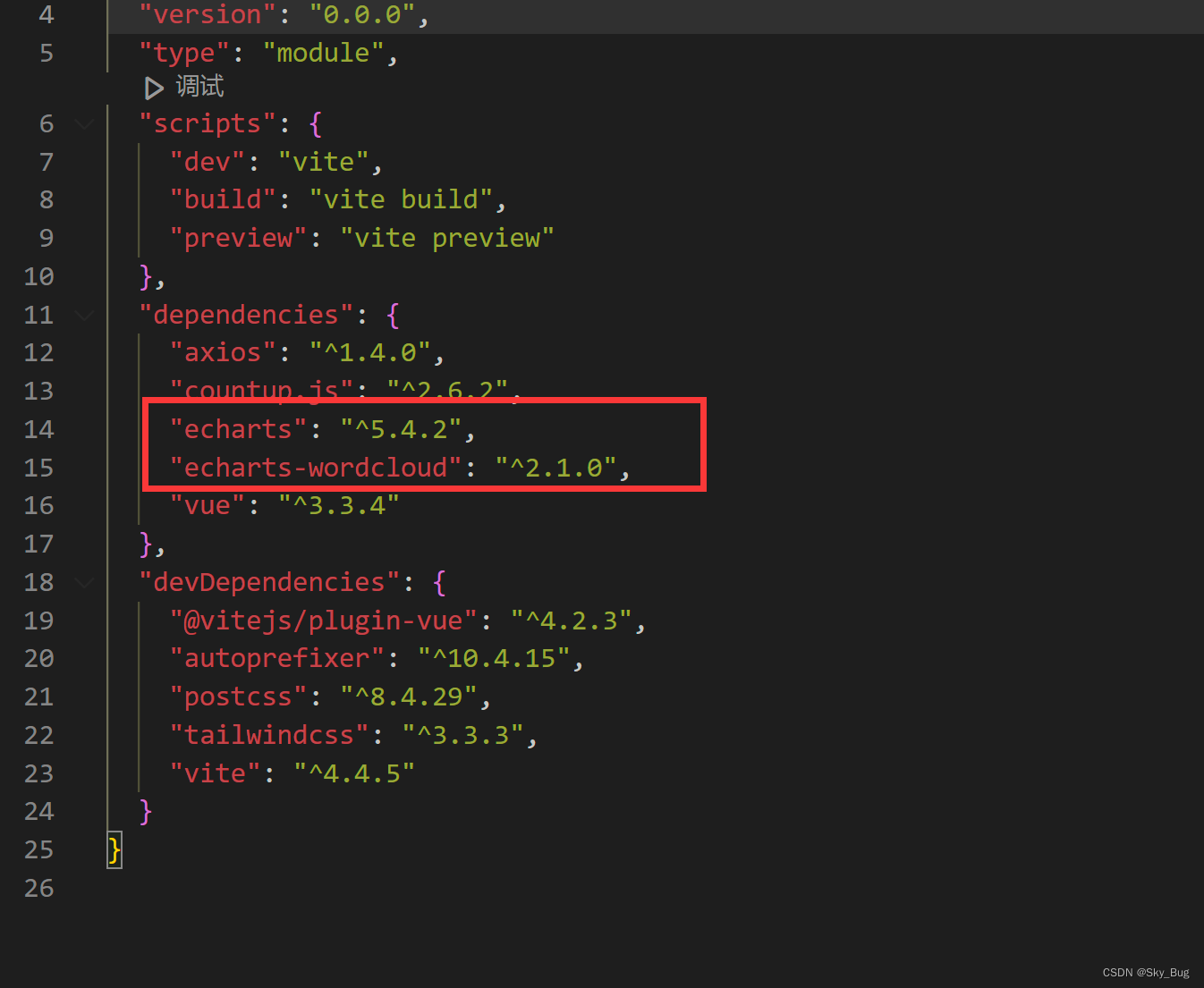Click the "^1.4.0" axios version
1204x988 pixels.
pos(370,352)
